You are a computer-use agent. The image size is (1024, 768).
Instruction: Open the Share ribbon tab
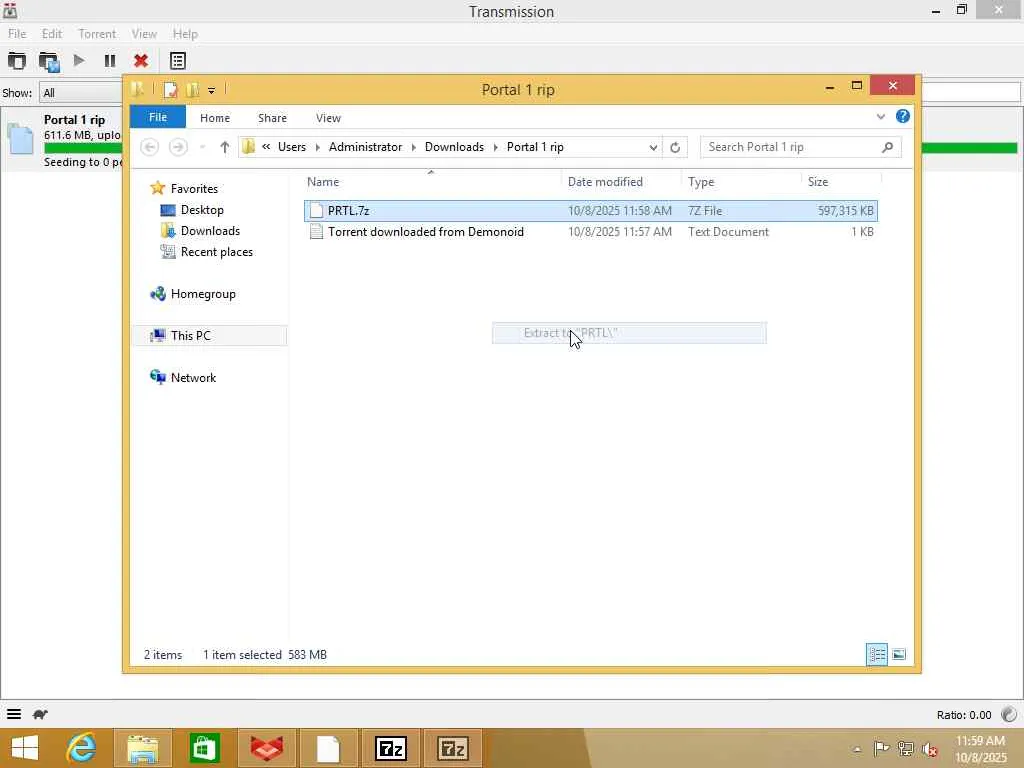272,118
